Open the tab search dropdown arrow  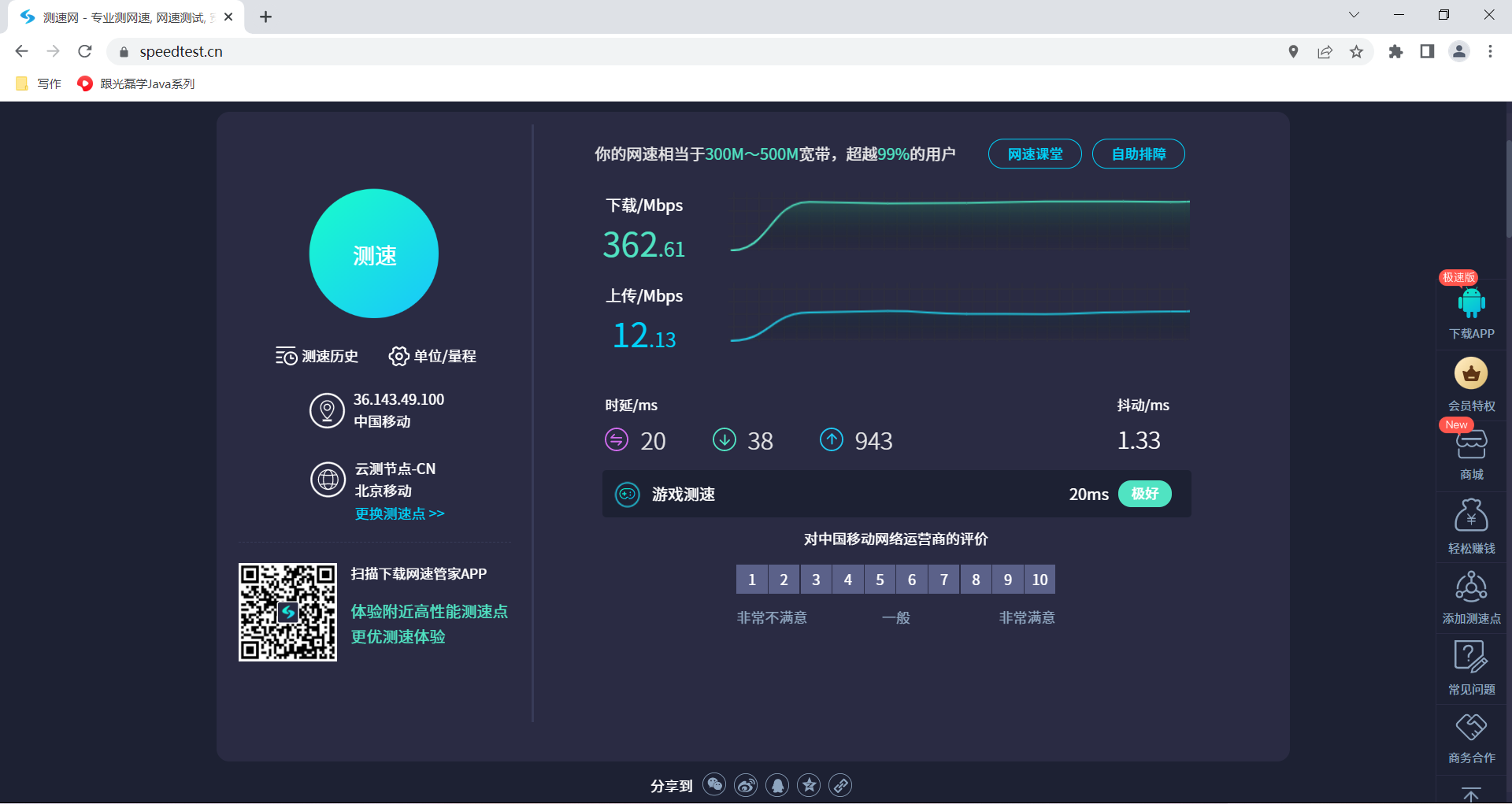(1354, 15)
